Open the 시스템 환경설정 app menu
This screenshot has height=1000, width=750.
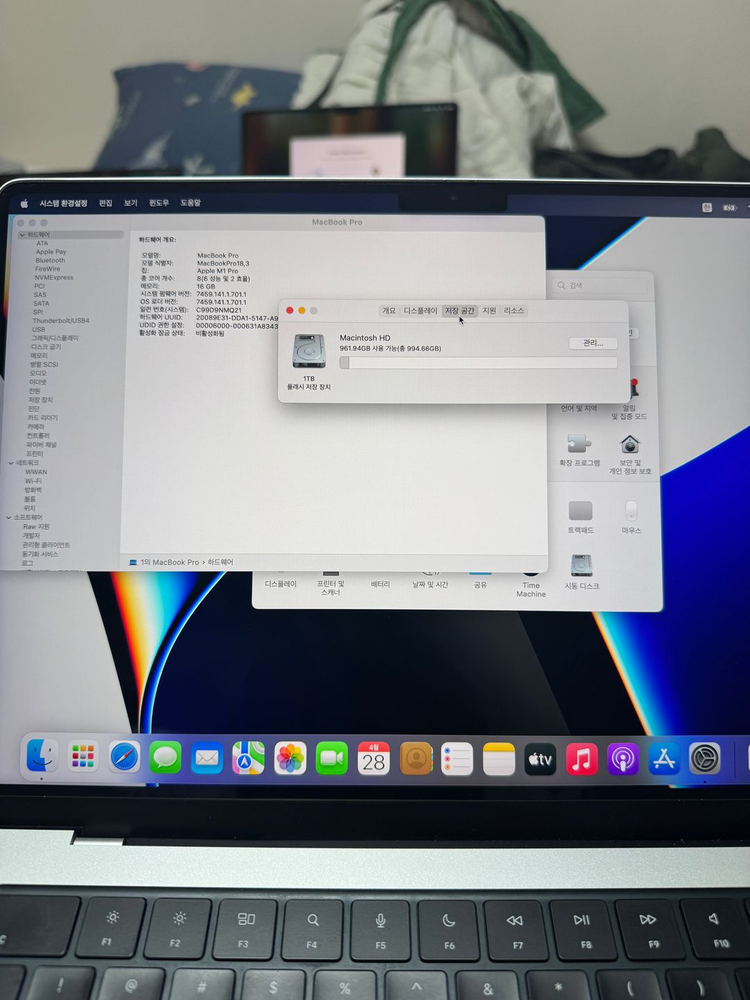[63, 203]
